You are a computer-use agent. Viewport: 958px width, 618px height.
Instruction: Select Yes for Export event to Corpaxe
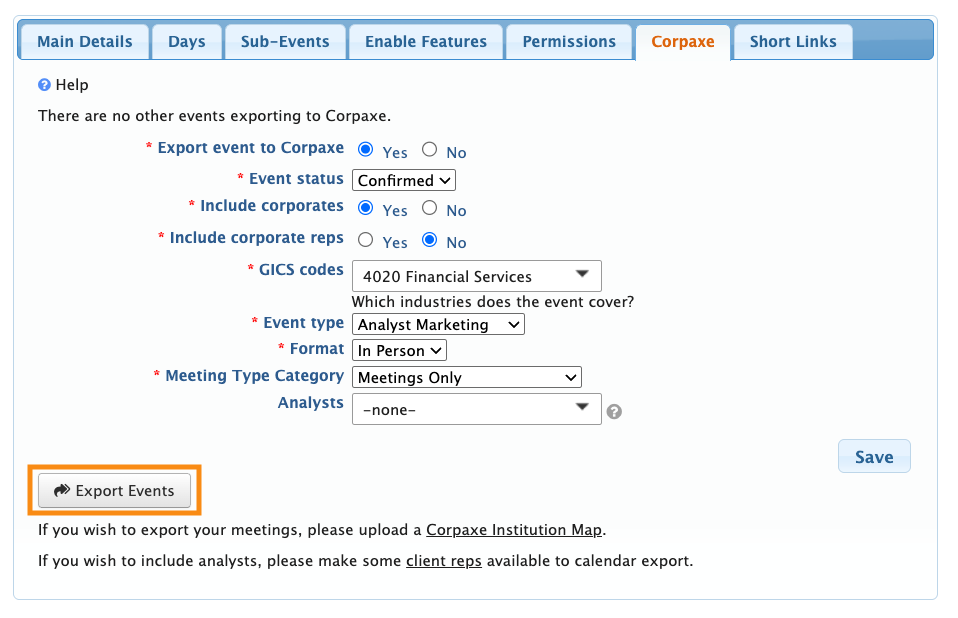[x=366, y=150]
